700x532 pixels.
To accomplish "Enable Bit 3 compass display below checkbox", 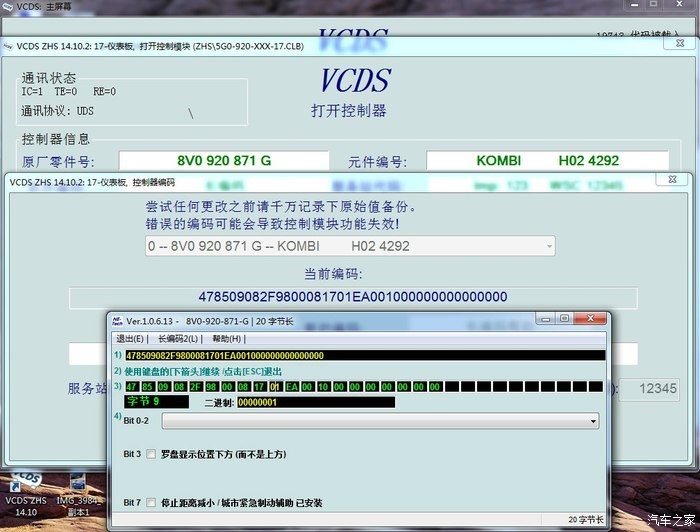I will point(151,454).
